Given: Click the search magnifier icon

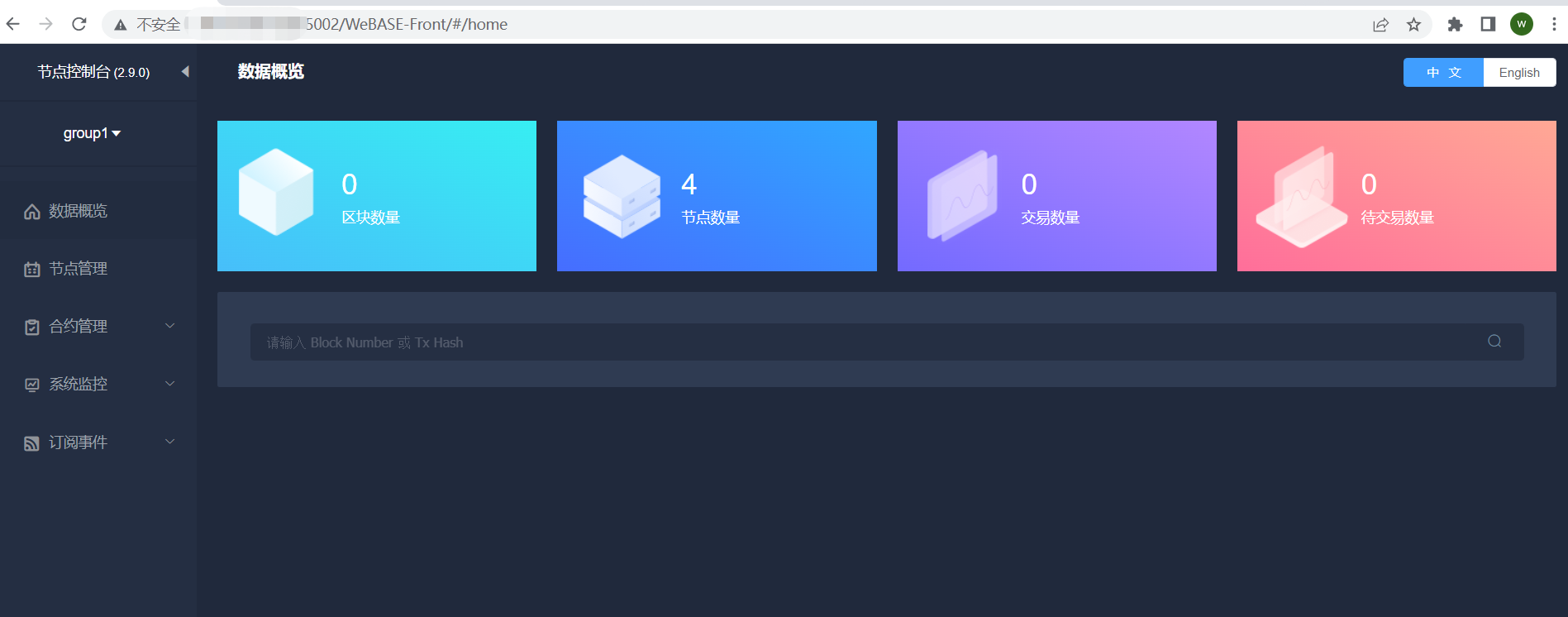Looking at the screenshot, I should (x=1494, y=341).
